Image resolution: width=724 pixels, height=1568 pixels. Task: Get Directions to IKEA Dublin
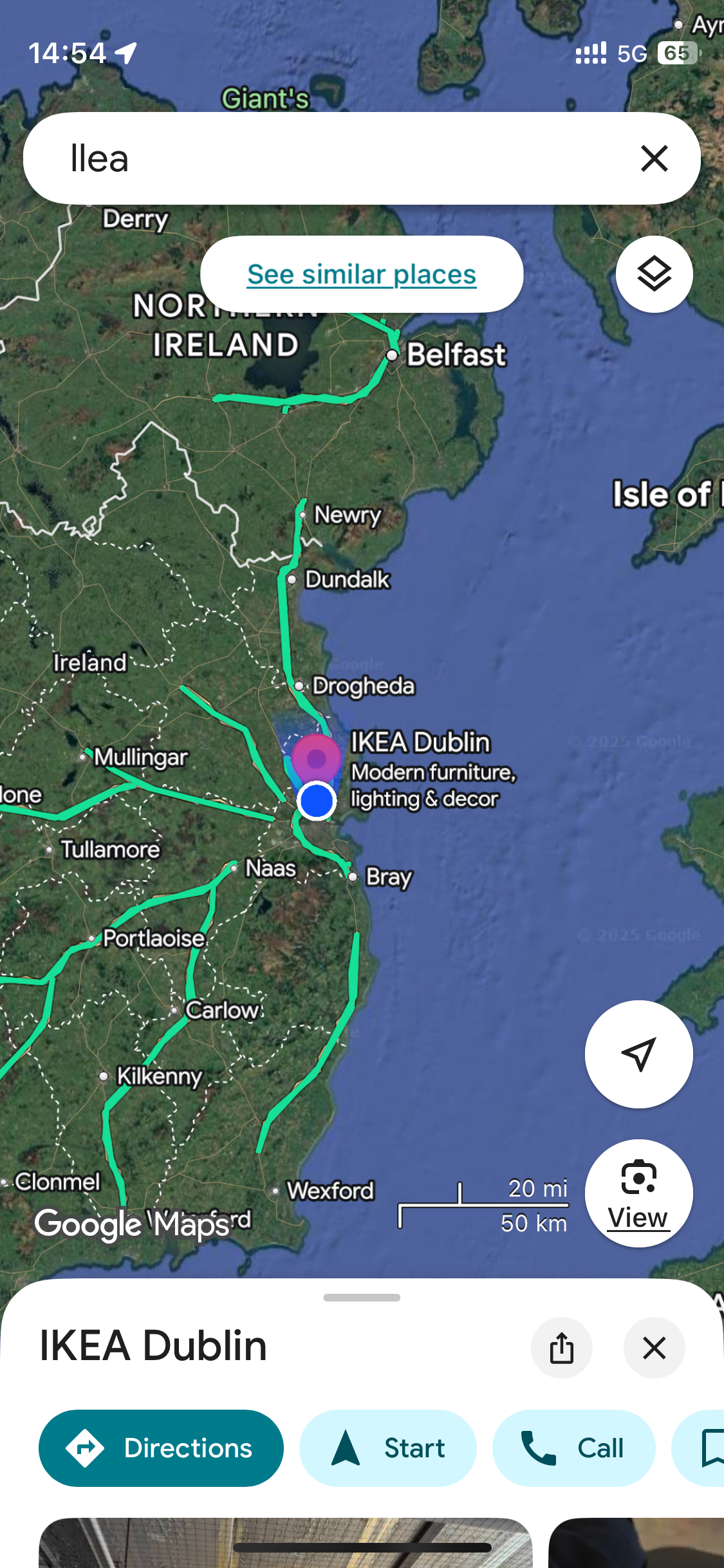[161, 1448]
